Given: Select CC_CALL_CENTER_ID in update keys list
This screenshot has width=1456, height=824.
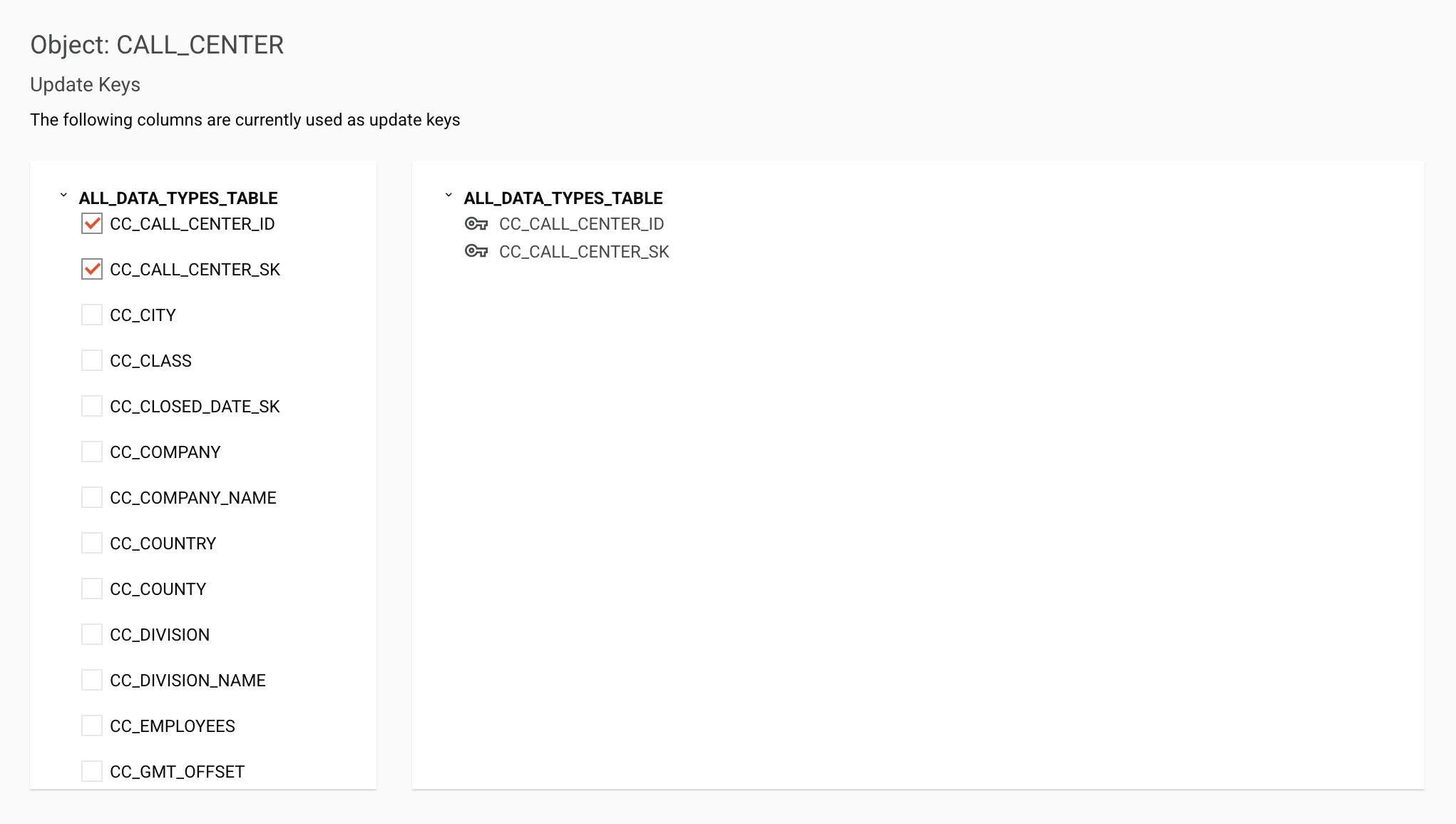Looking at the screenshot, I should point(581,224).
